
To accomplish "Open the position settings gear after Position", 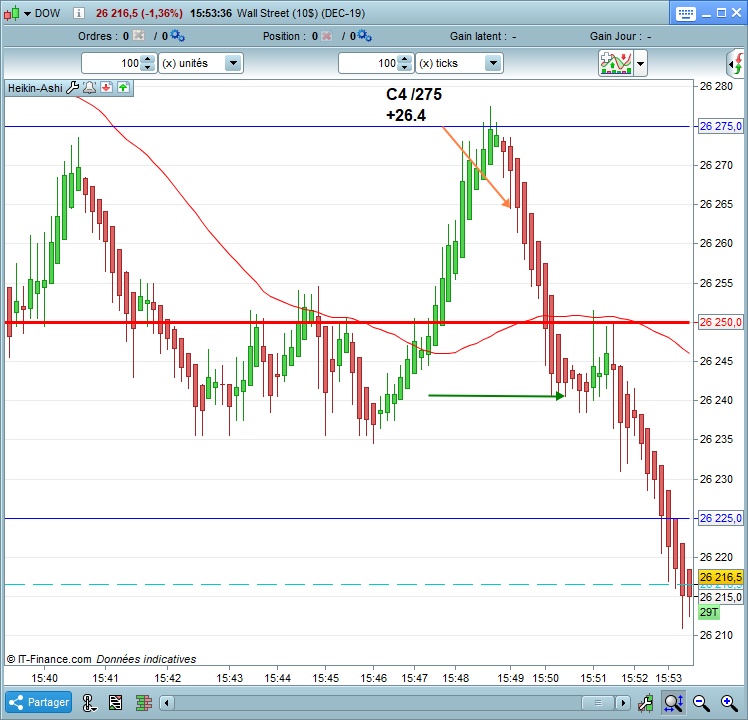I will [x=364, y=35].
